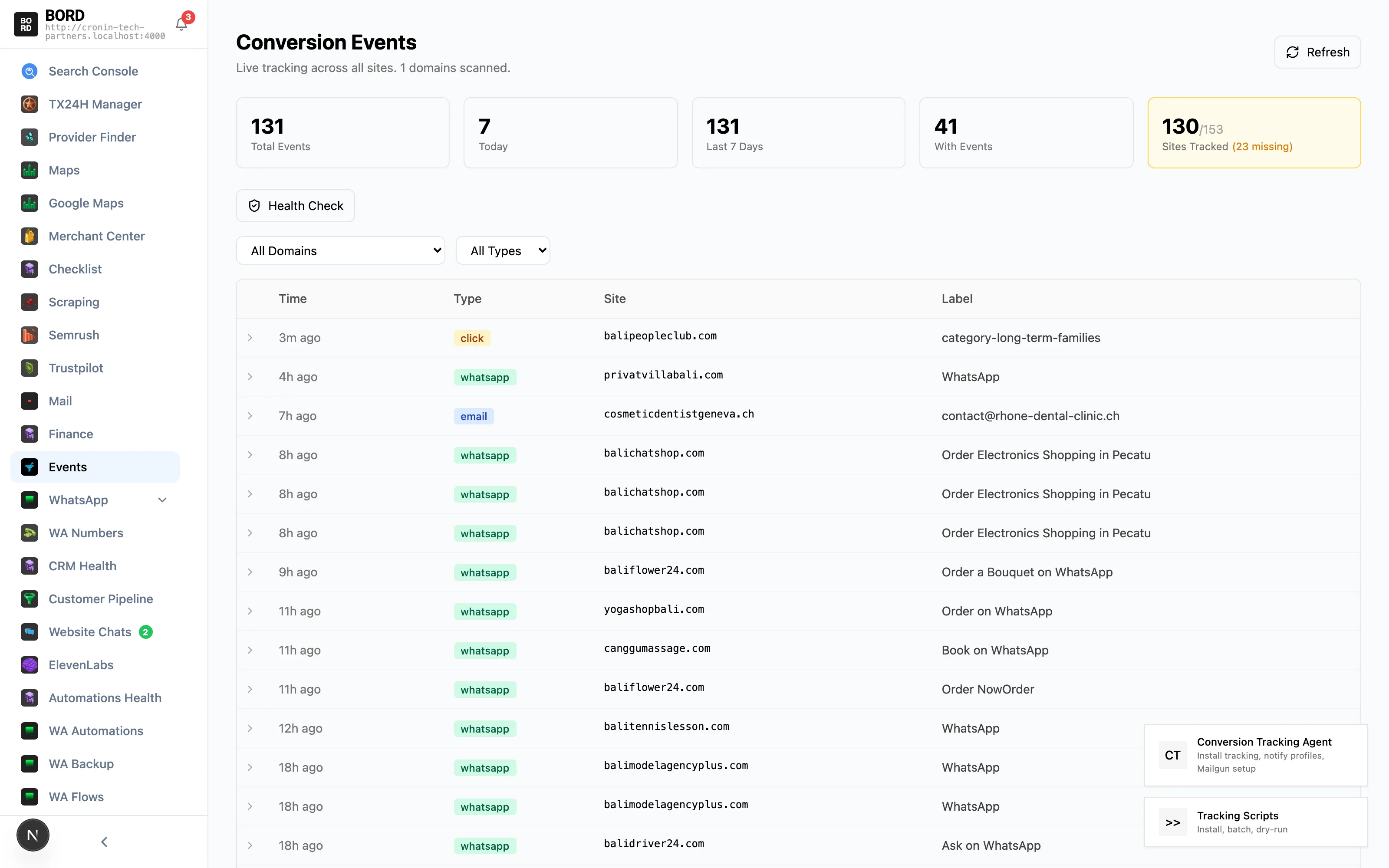The width and height of the screenshot is (1389, 868).
Task: Select the Merchant Center icon
Action: pyautogui.click(x=29, y=236)
